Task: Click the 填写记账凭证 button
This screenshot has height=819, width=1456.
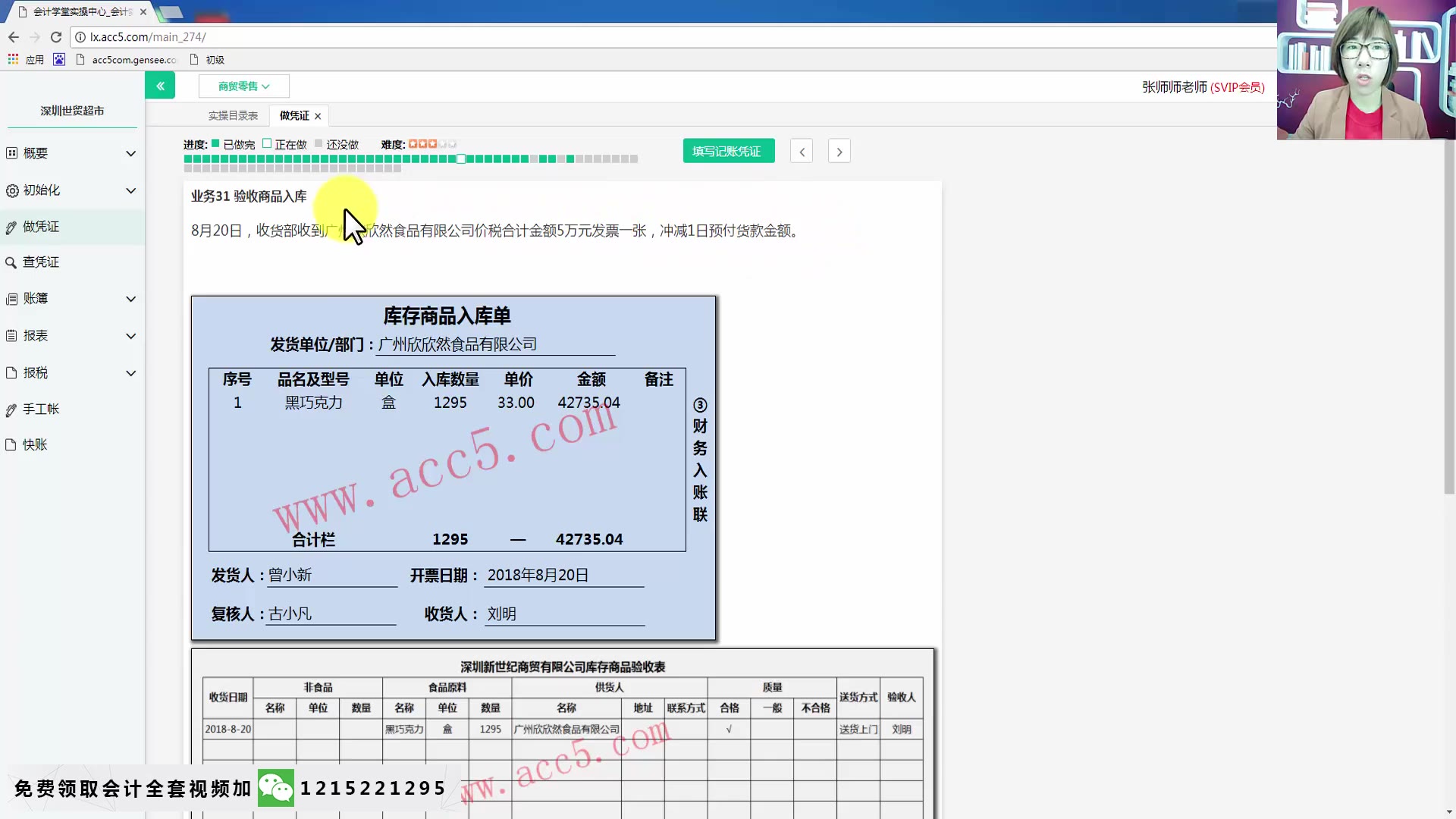Action: 728,151
